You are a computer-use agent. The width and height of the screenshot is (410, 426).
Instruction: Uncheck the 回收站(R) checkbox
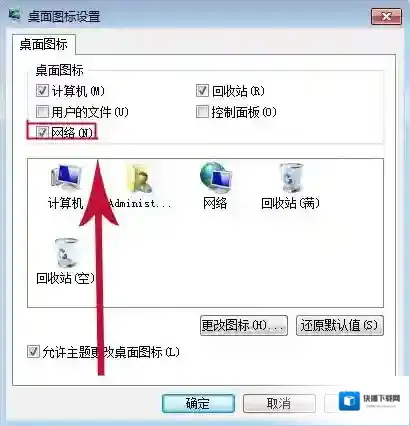[202, 91]
